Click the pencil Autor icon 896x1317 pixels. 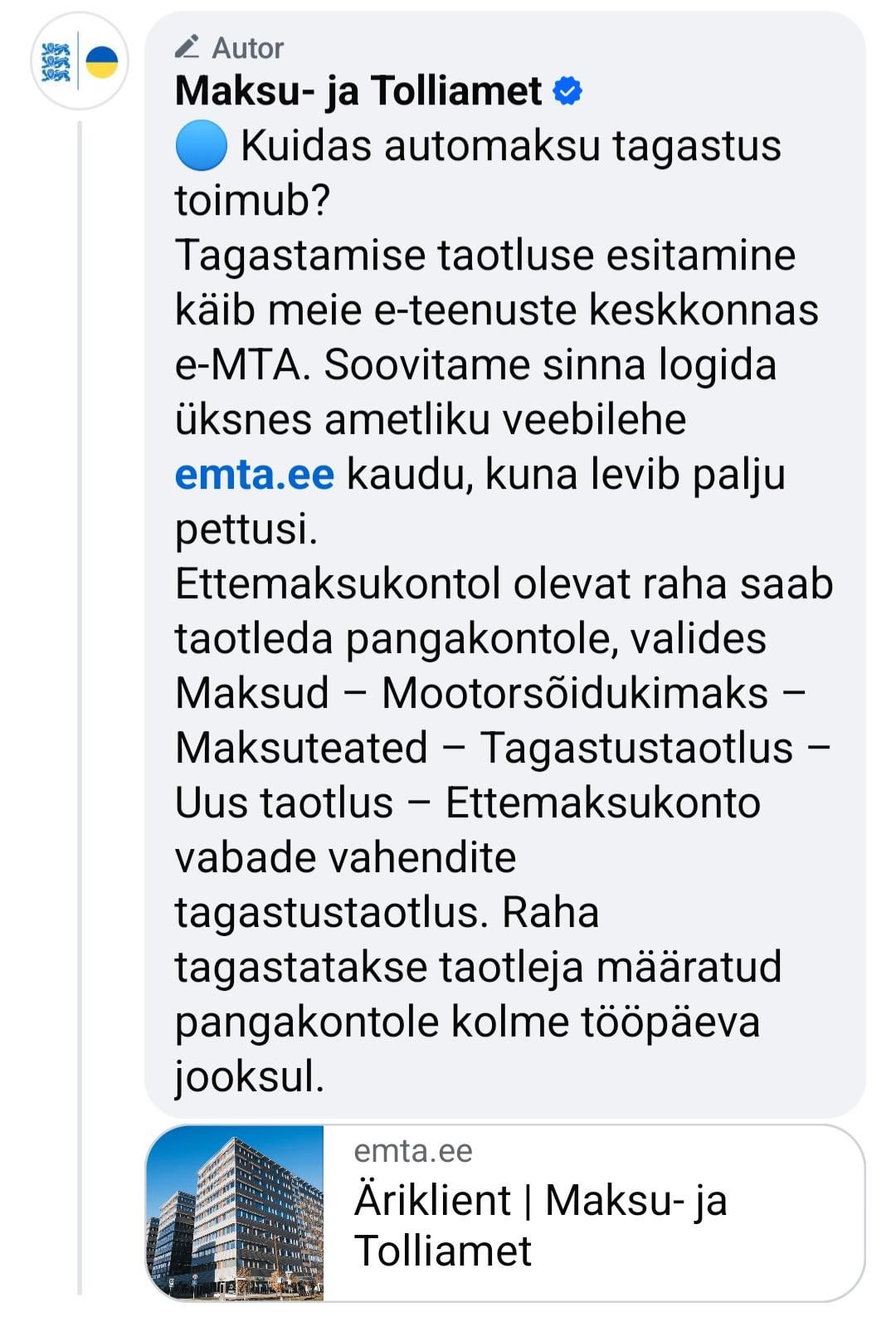187,46
